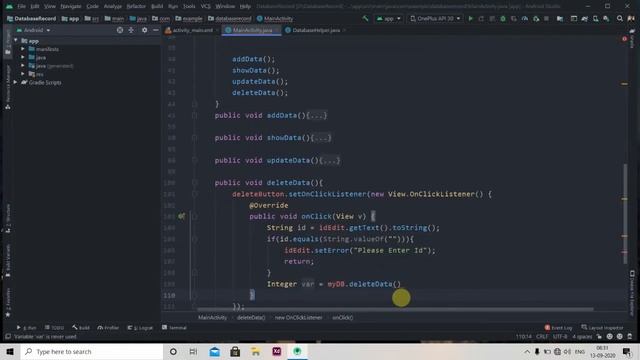
Task: Expand the Gradle Scripts node
Action: [16, 82]
